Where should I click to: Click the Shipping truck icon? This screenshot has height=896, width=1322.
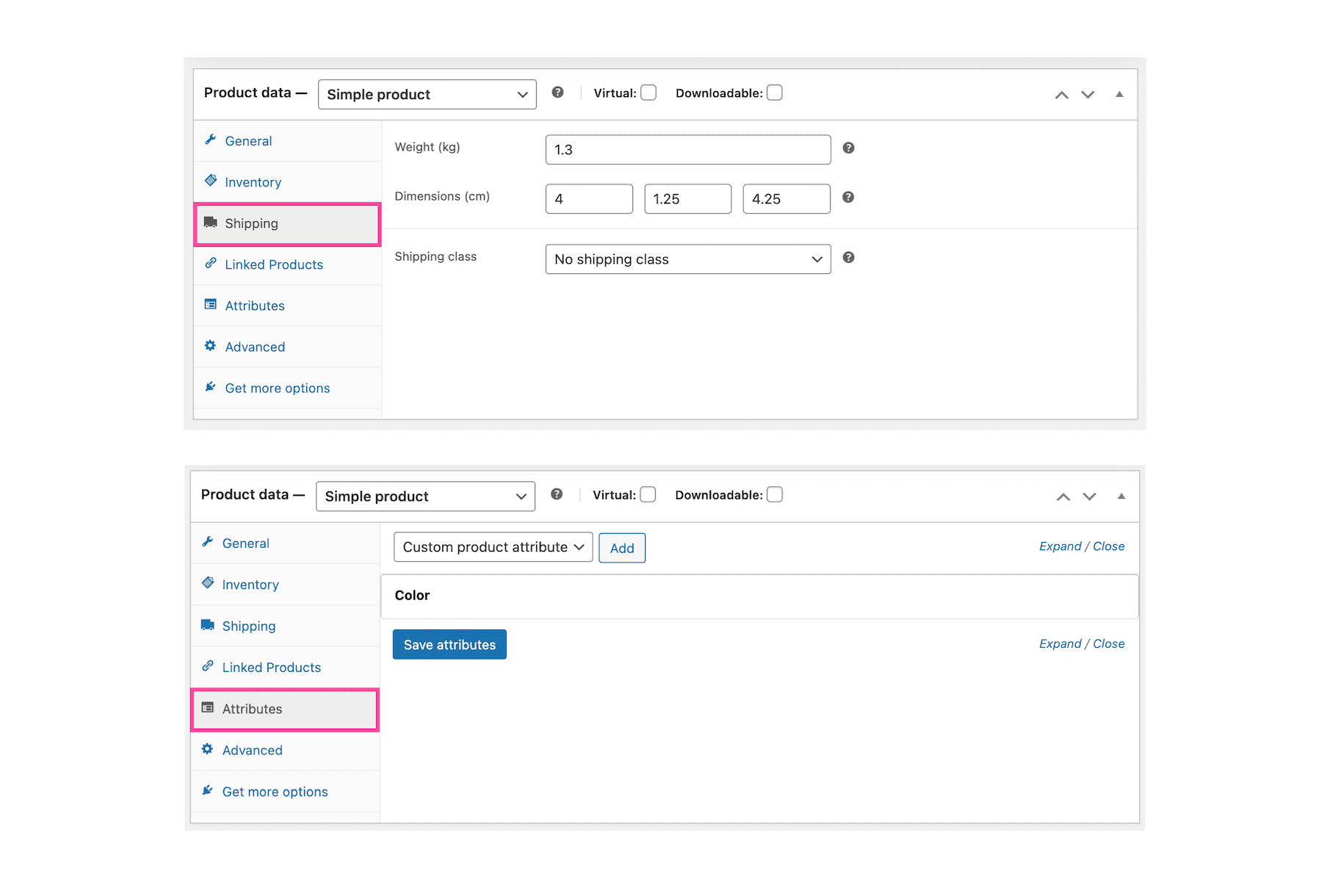(212, 222)
